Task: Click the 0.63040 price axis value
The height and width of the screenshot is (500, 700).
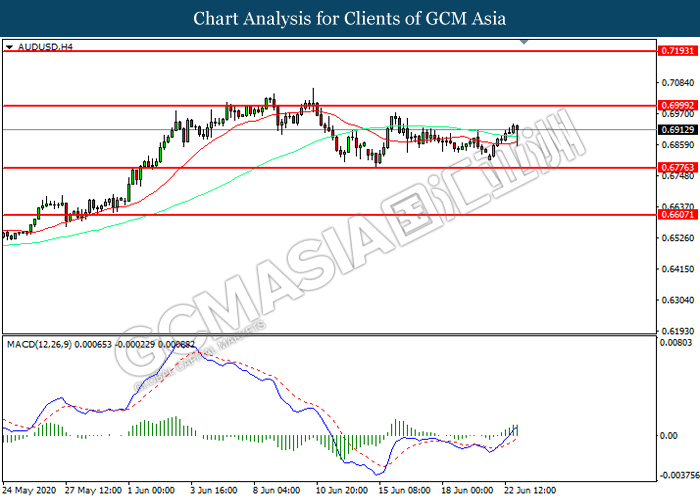Action: (x=678, y=300)
